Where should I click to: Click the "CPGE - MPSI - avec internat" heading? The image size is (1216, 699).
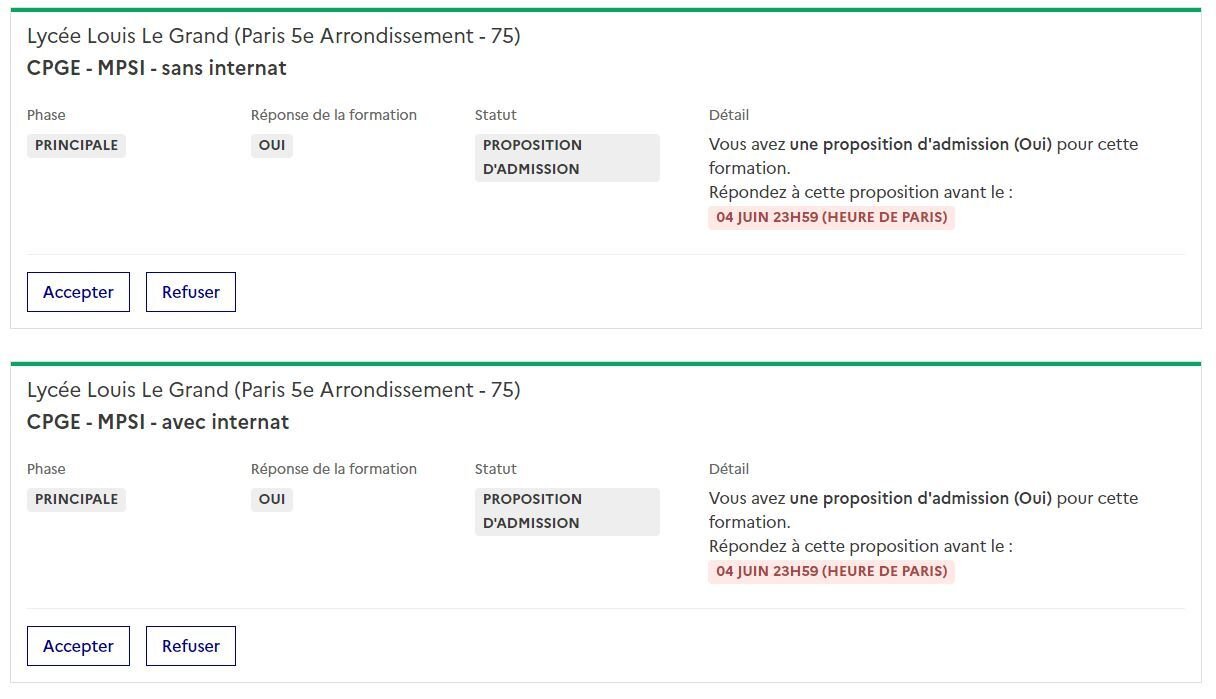point(158,422)
